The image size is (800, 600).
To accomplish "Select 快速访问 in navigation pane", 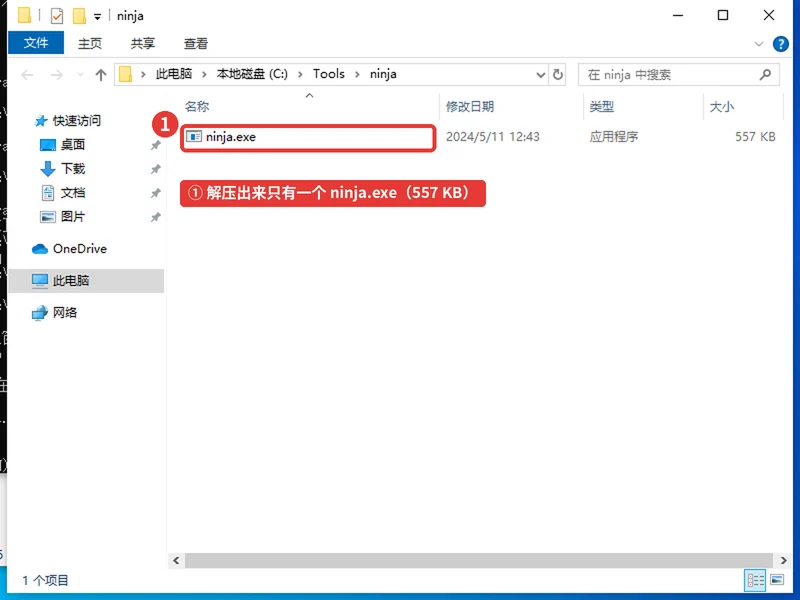I will click(x=77, y=120).
